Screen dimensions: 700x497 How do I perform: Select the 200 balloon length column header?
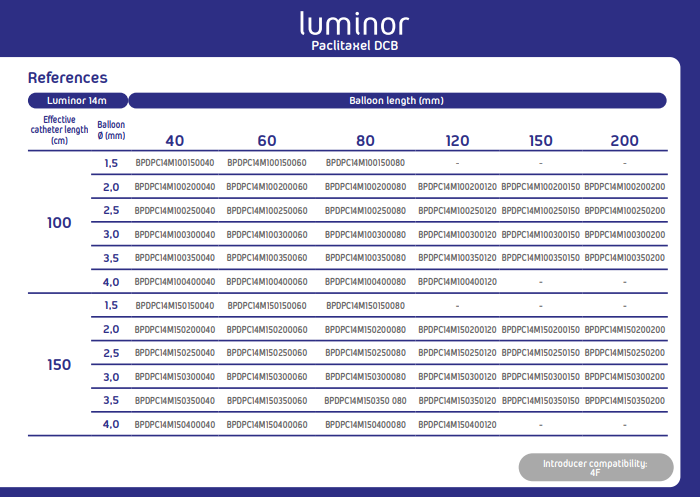[x=624, y=141]
